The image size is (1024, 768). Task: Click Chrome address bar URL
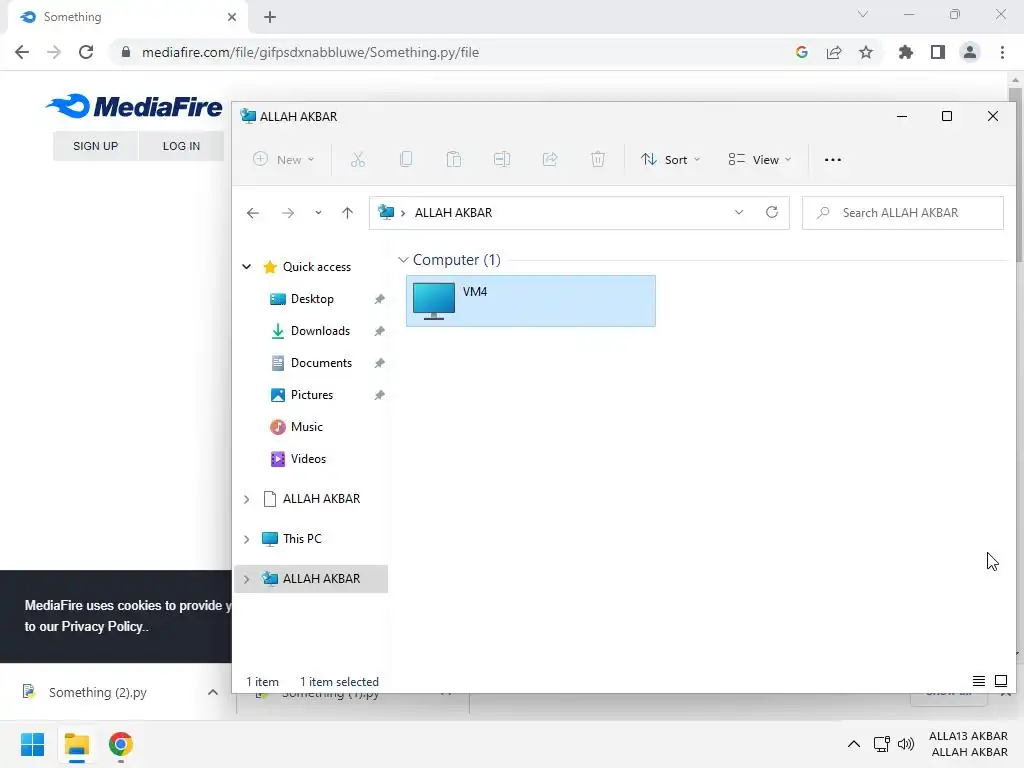click(310, 52)
